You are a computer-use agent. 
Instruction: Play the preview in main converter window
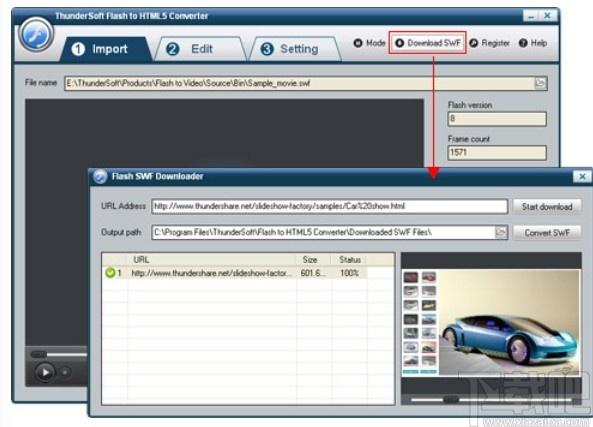pyautogui.click(x=45, y=373)
